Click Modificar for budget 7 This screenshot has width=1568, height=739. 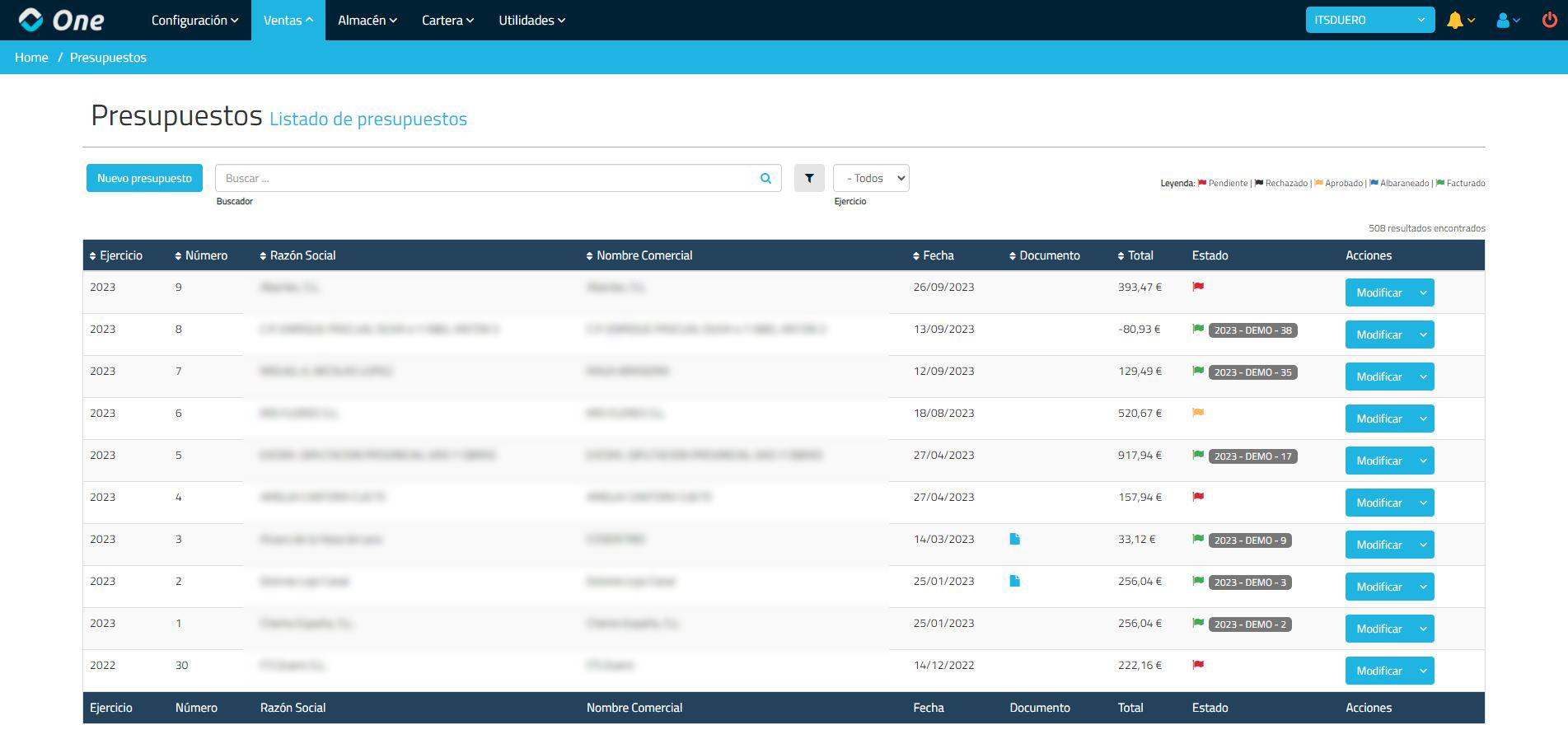[x=1378, y=377]
